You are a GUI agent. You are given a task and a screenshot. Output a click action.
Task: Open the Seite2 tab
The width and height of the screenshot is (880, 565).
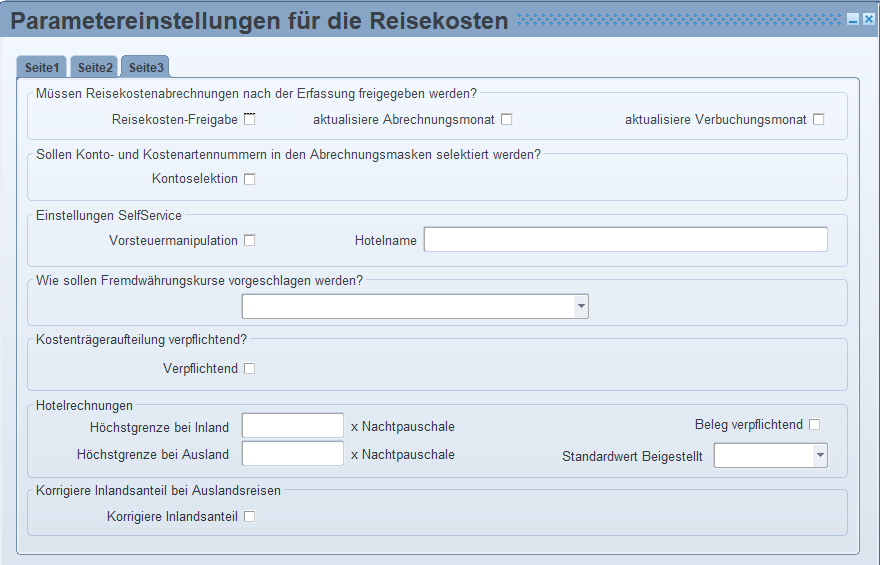click(95, 67)
